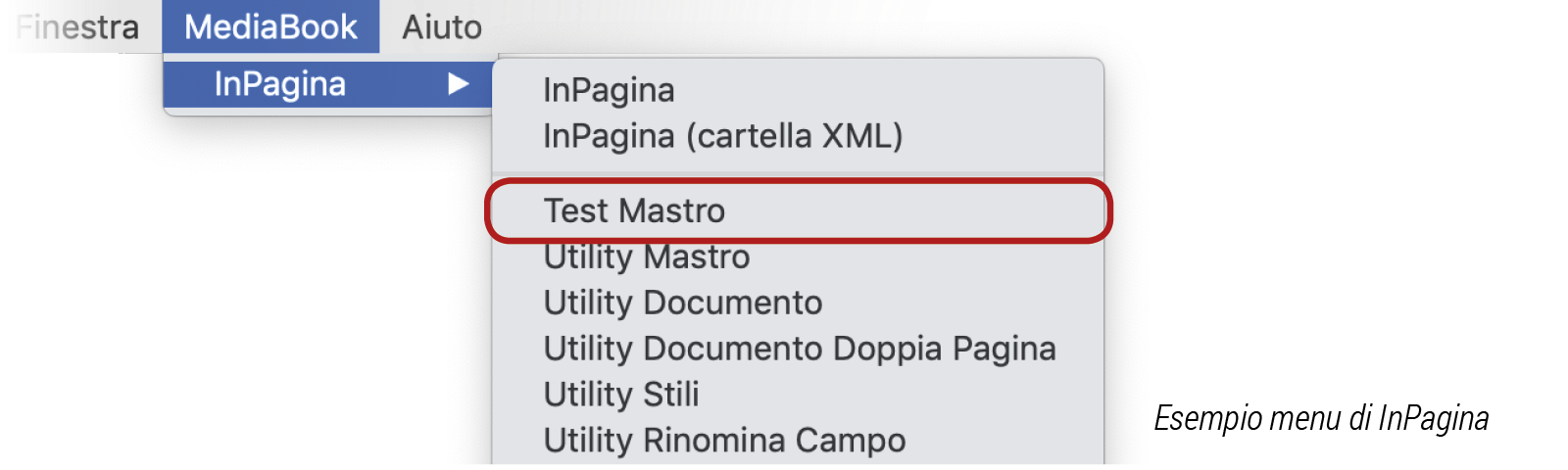Open the Utility Stili entry
Image resolution: width=1568 pixels, height=470 pixels.
click(621, 395)
